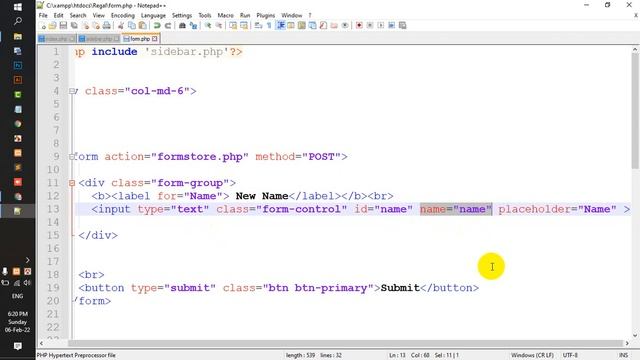The height and width of the screenshot is (360, 640).
Task: Click highlighted name="name" text
Action: pyautogui.click(x=456, y=209)
